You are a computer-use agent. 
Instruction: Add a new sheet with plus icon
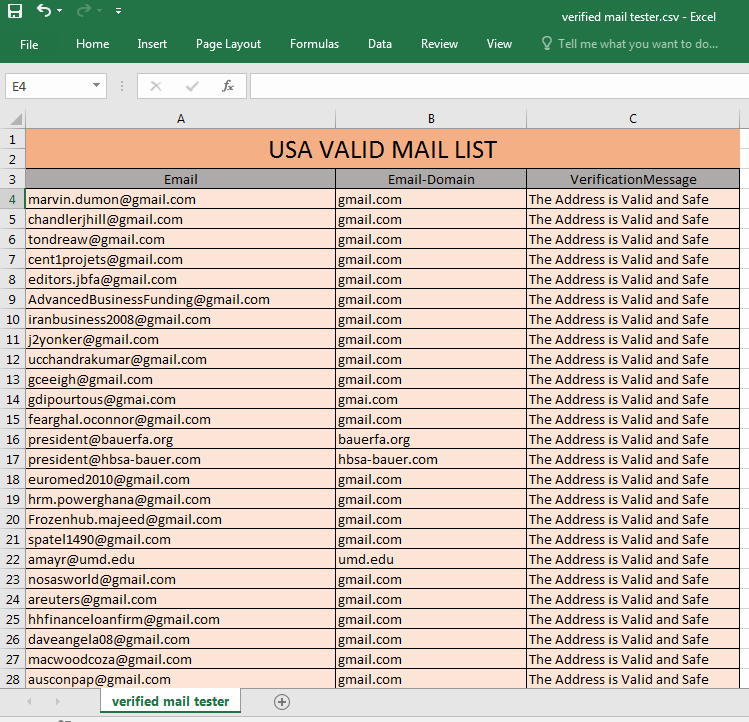click(282, 702)
